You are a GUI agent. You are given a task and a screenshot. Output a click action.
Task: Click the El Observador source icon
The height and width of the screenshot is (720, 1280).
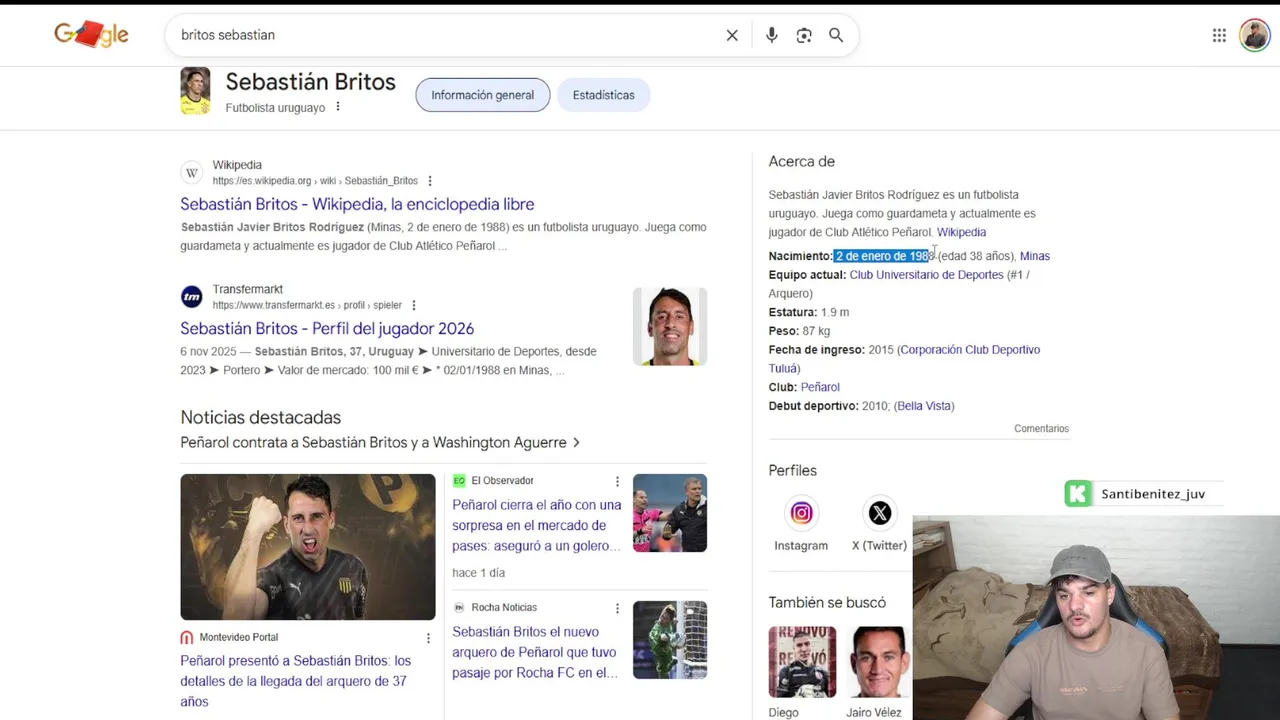tap(459, 481)
